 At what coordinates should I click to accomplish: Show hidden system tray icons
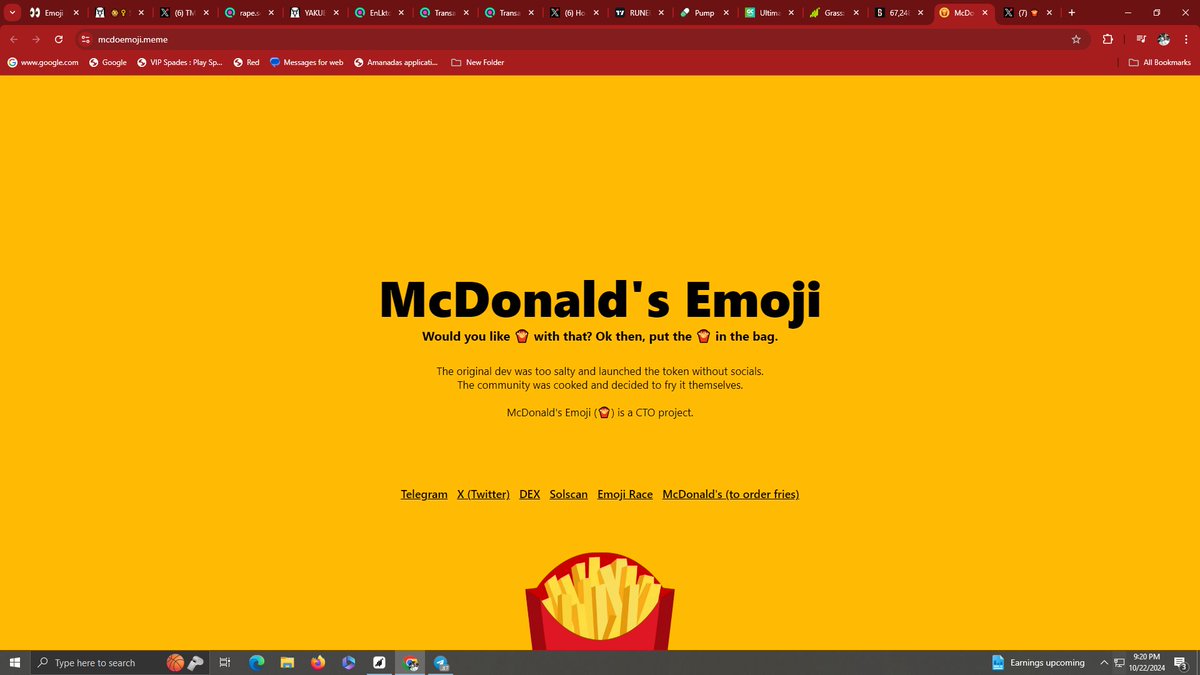coord(1104,662)
